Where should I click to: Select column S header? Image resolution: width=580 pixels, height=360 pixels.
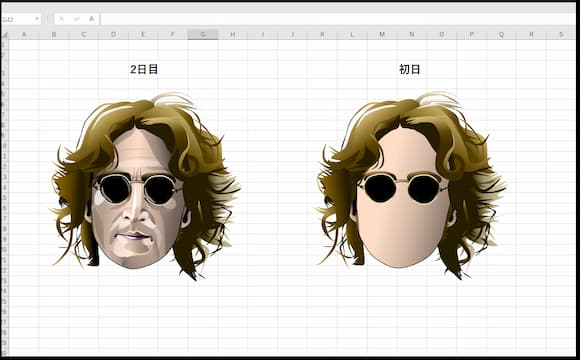[x=561, y=35]
